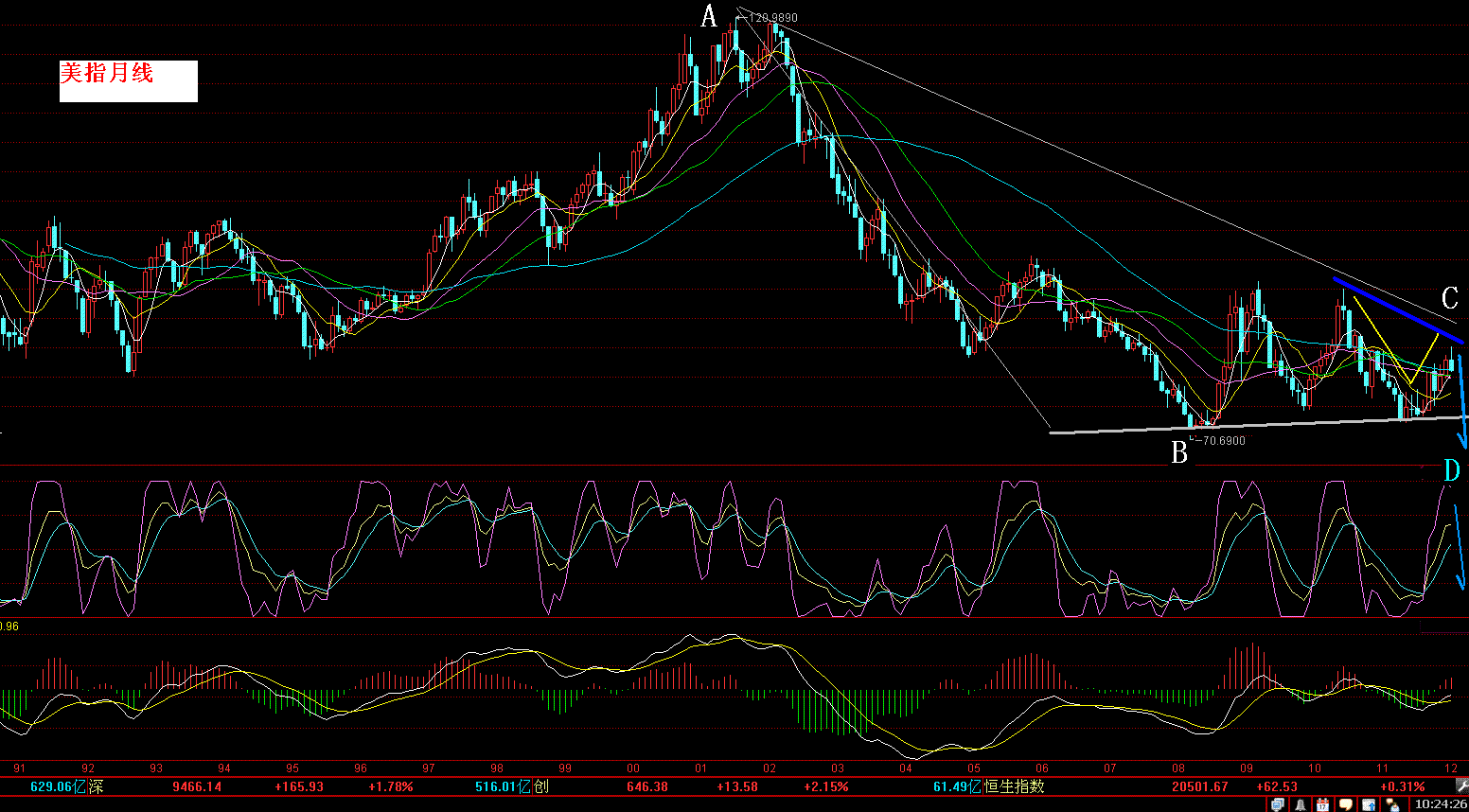The image size is (1469, 812).
Task: Click the 美指月线 chart title label
Action: [107, 74]
